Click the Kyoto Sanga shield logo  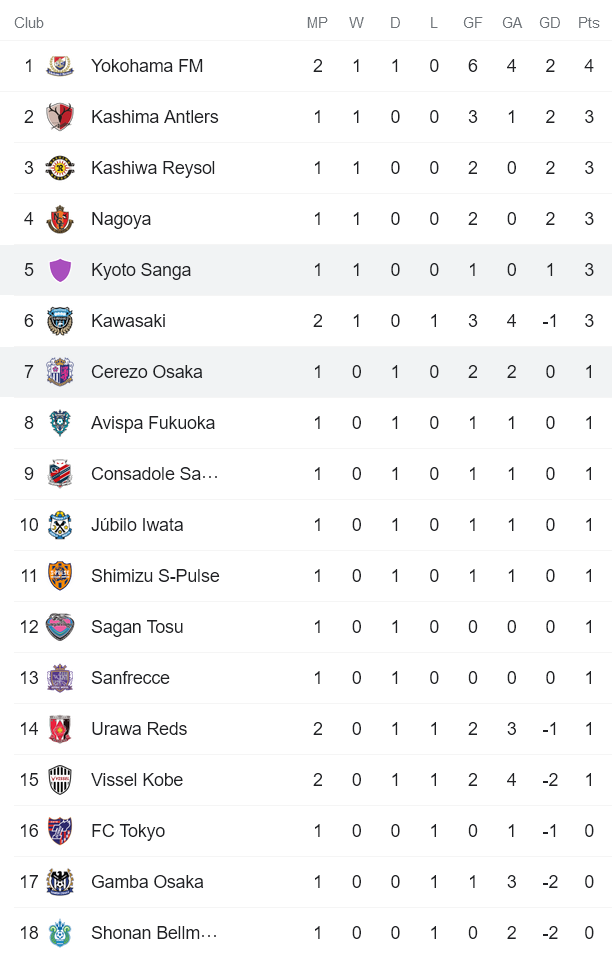[59, 269]
